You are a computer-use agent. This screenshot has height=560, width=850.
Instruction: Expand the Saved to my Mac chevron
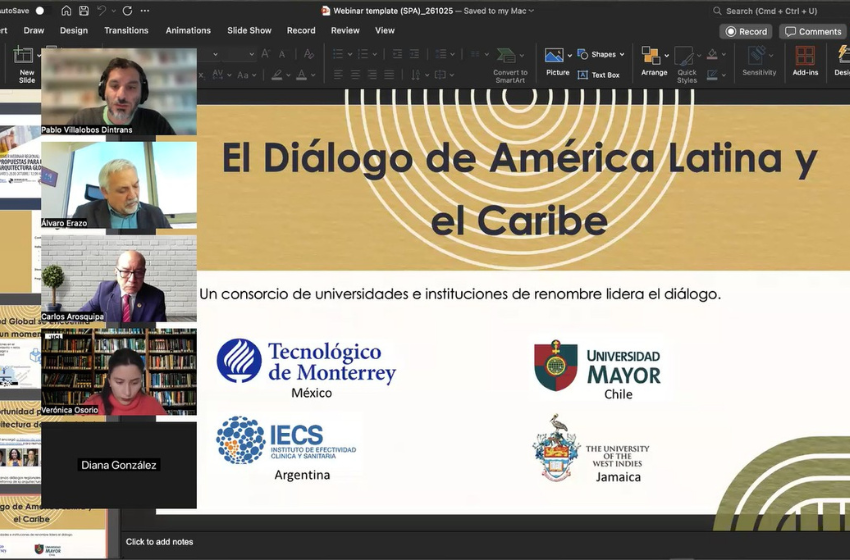point(531,11)
